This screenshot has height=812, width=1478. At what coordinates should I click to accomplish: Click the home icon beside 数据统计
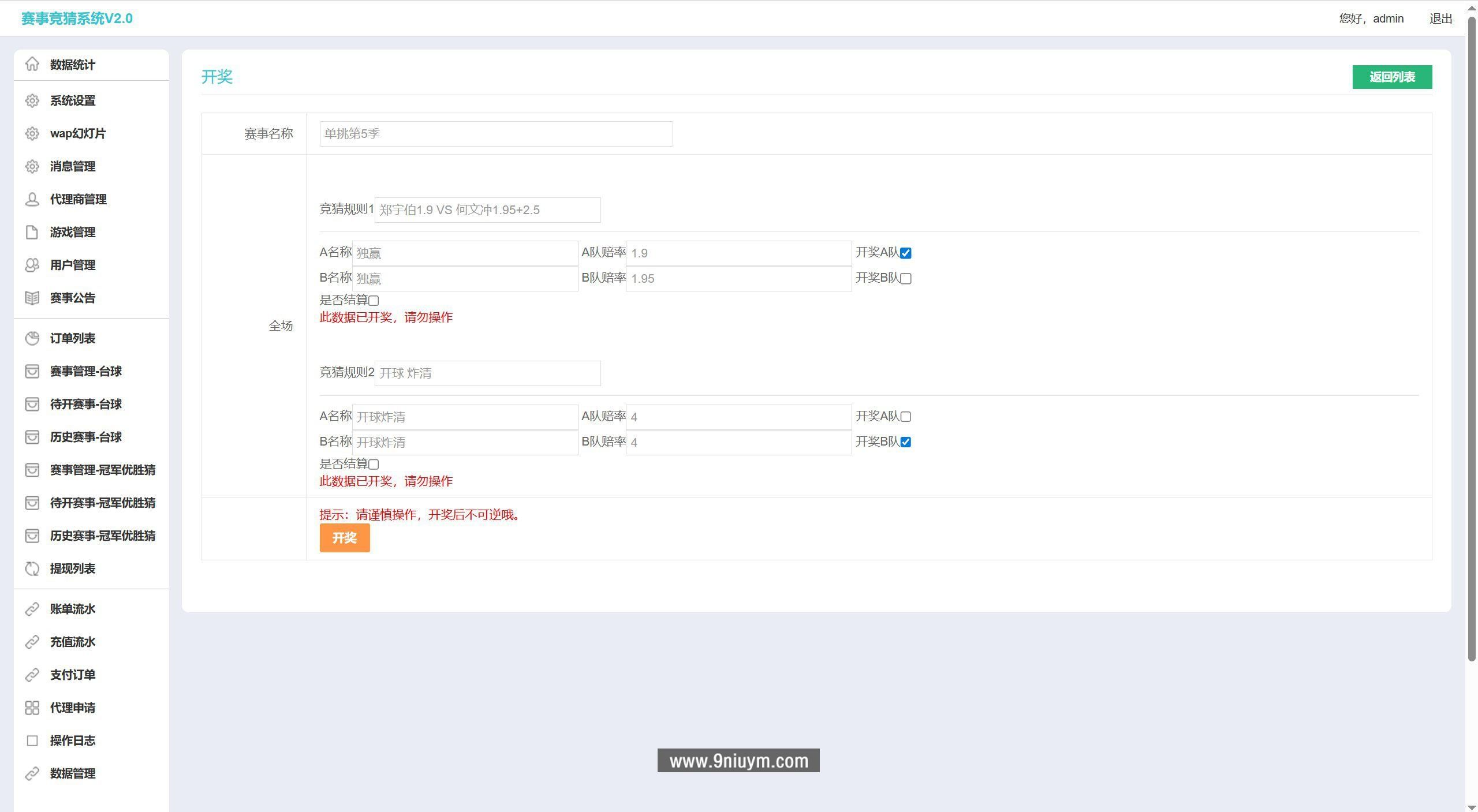[x=32, y=64]
